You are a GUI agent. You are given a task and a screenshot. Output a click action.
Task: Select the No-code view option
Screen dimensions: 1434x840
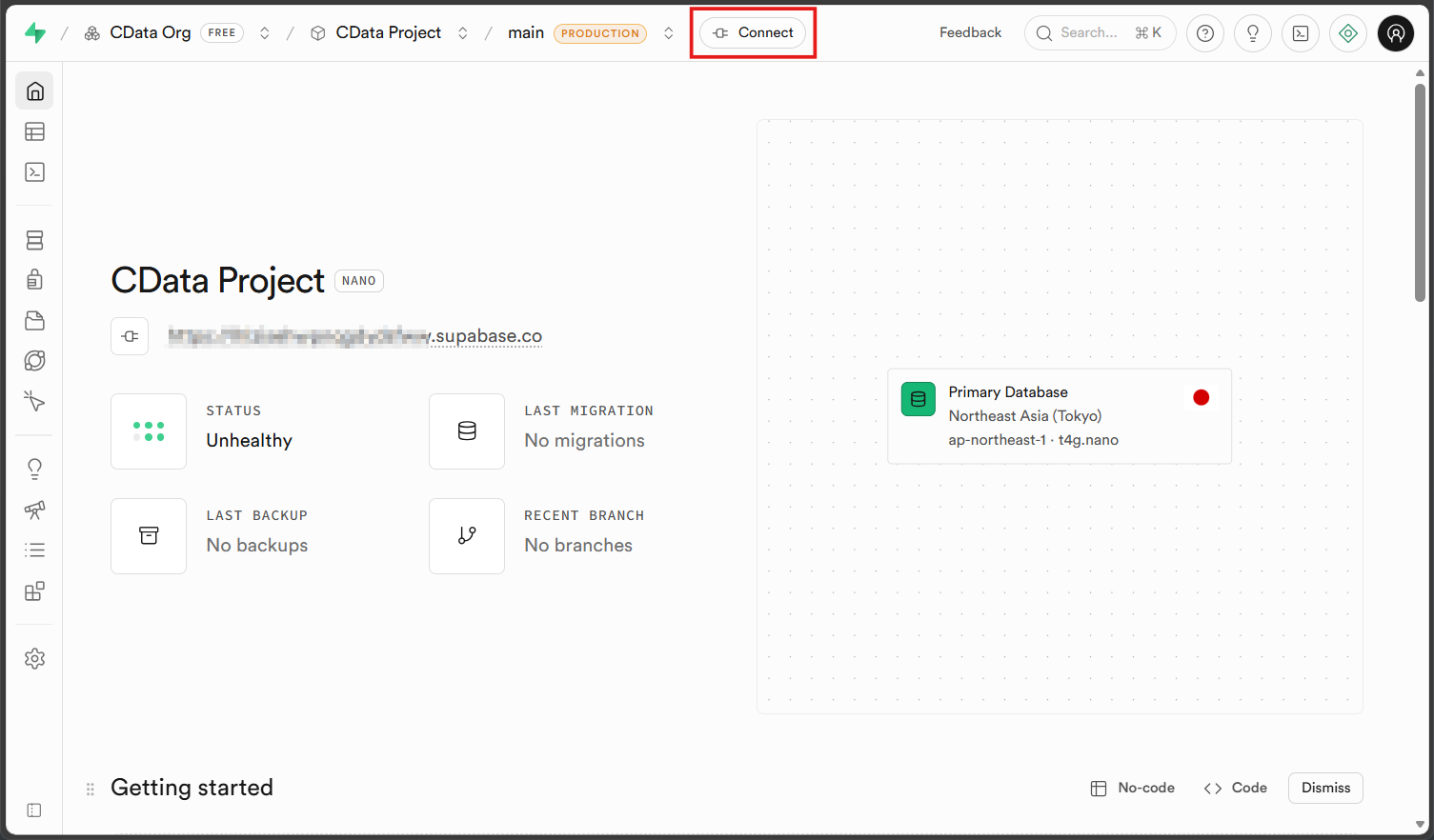click(x=1132, y=788)
